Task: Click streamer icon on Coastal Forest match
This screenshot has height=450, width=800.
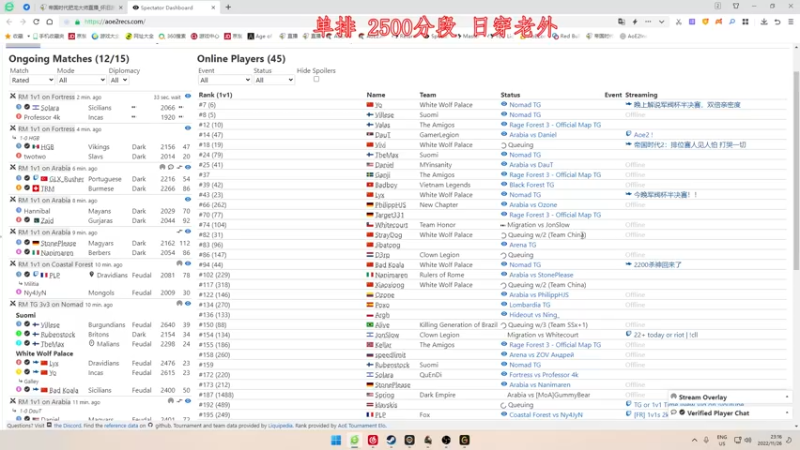Action: 179,264
